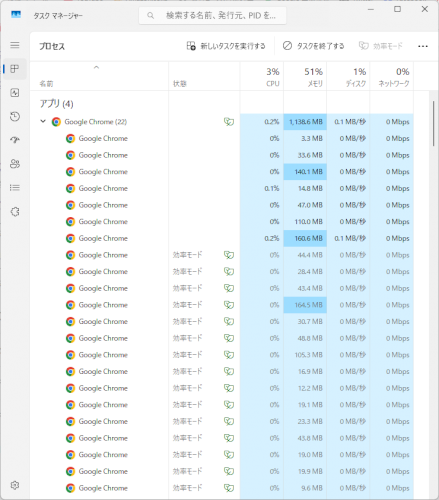Click the Task Manager app icon in title bar

point(16,15)
